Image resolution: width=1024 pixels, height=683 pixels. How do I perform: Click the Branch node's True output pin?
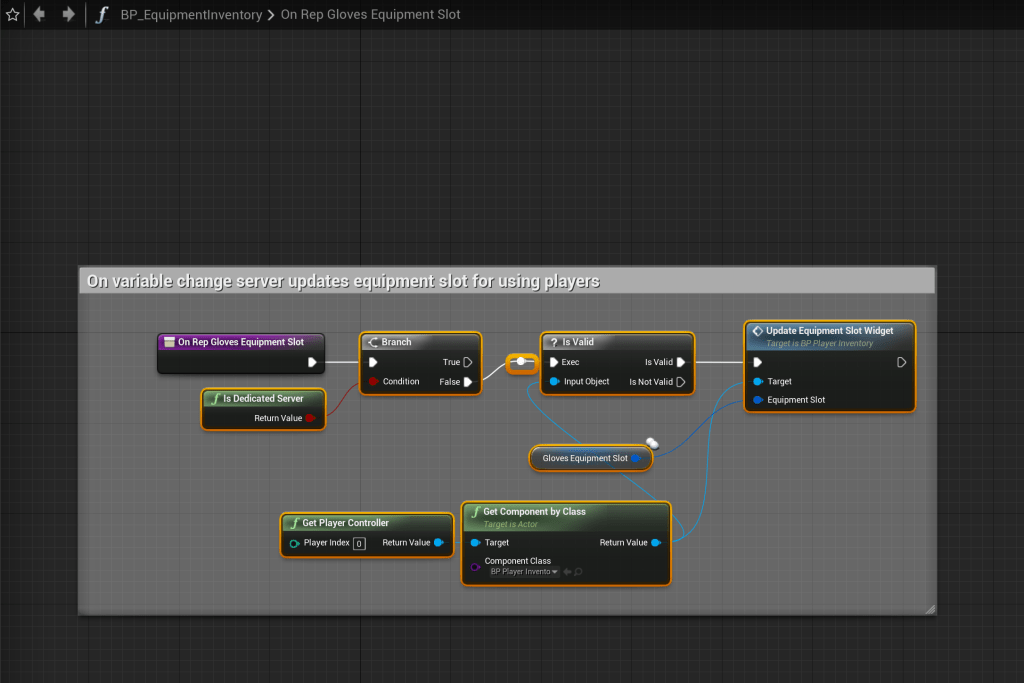coord(467,362)
